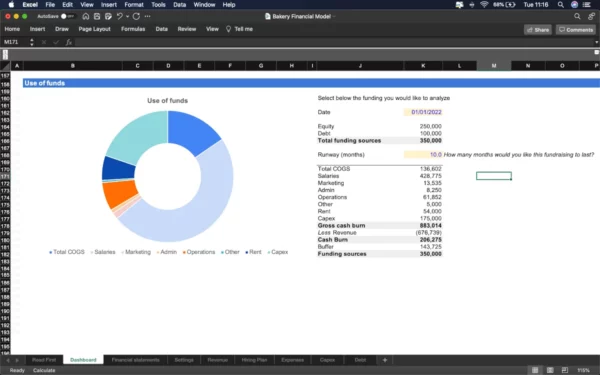
Task: Open the more toolbar options ellipsis
Action: tap(147, 16)
